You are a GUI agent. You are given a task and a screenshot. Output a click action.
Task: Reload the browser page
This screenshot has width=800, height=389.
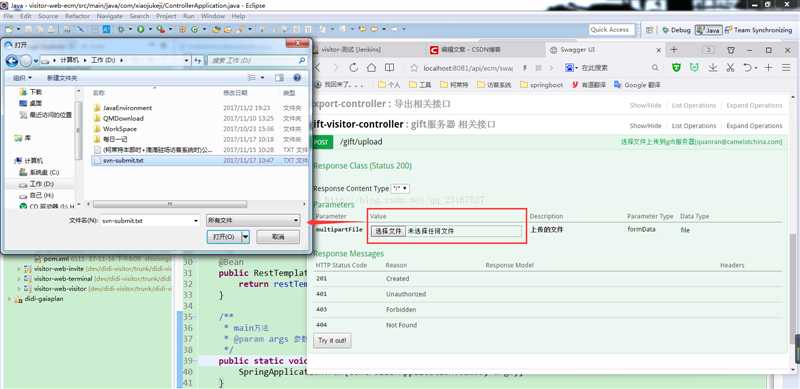tap(354, 67)
